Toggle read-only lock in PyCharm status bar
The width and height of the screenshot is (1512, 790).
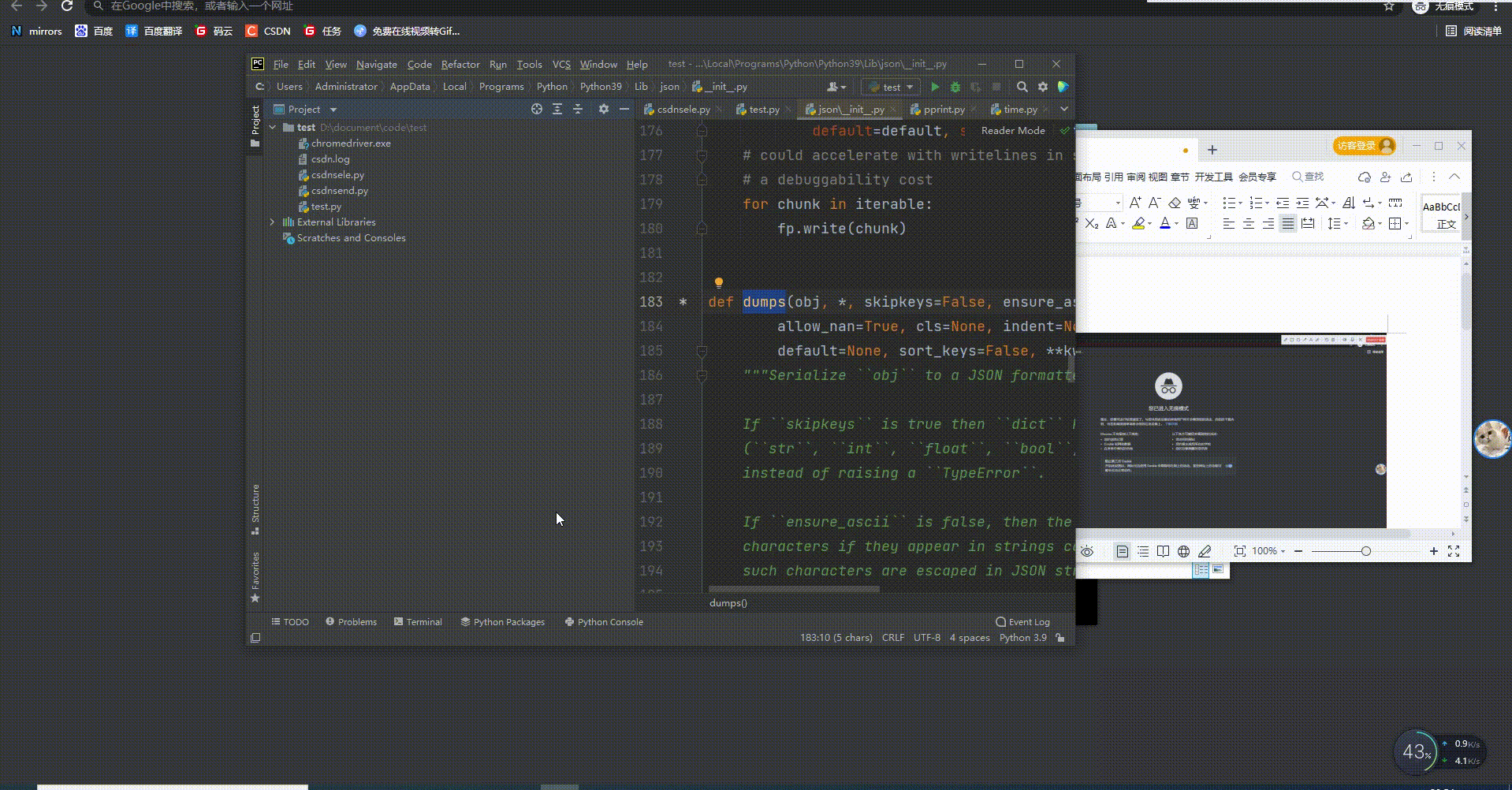pyautogui.click(x=1060, y=638)
